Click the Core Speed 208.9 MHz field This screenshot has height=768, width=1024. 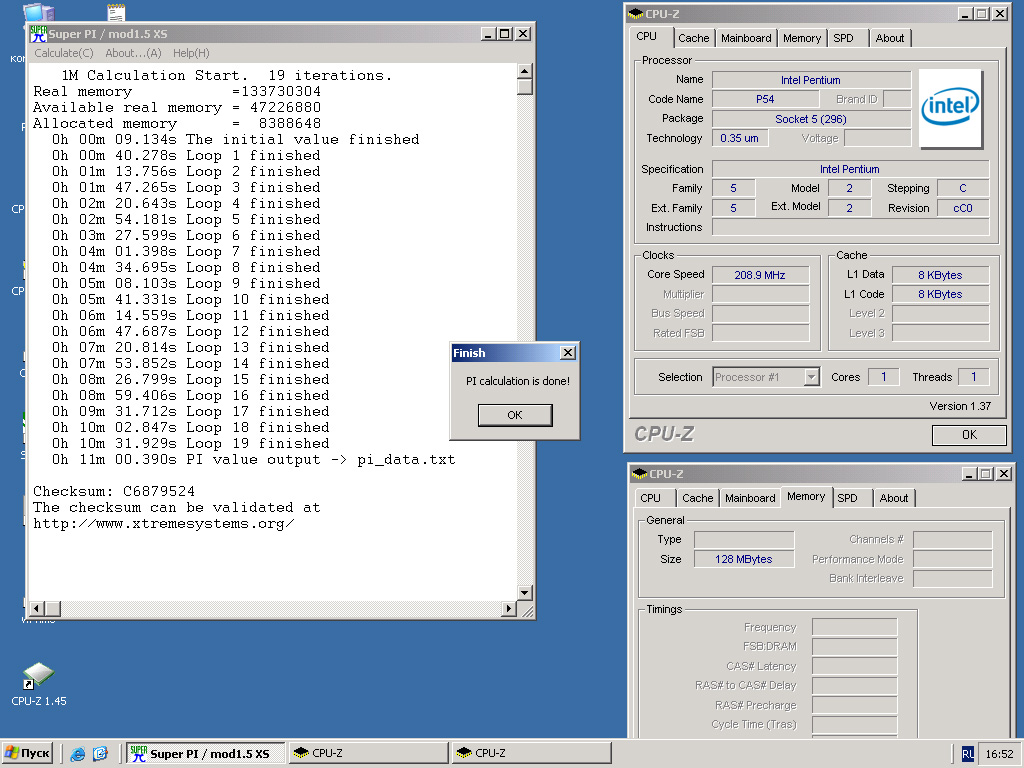[x=760, y=275]
